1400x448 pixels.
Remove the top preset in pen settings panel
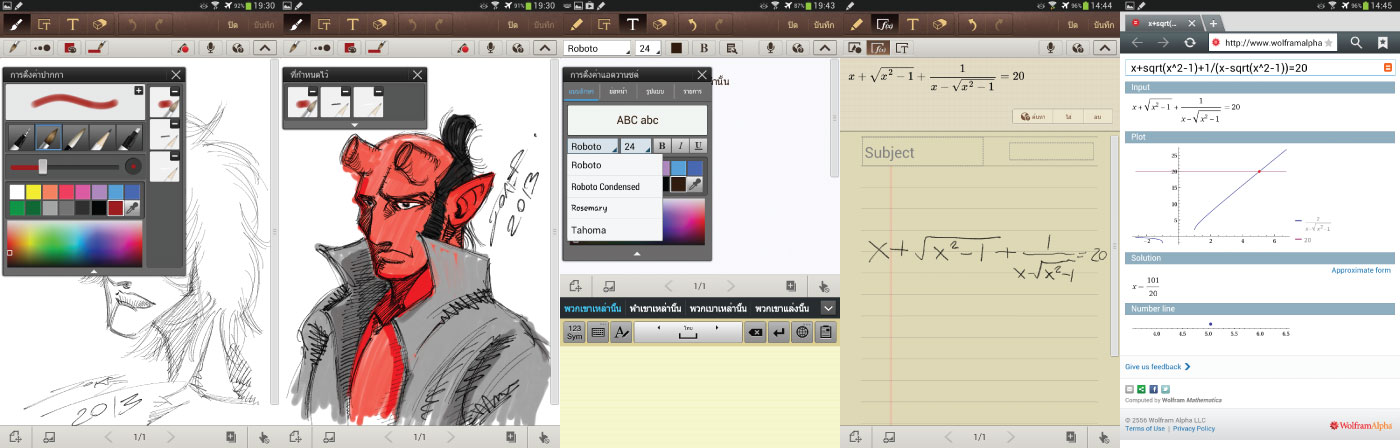pyautogui.click(x=174, y=92)
